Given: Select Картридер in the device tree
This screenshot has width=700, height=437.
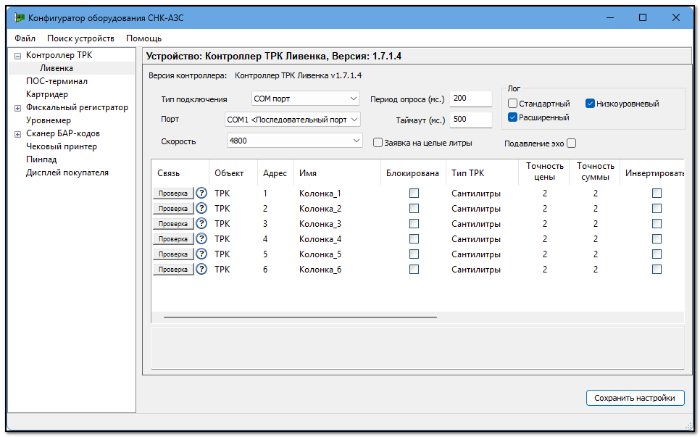Looking at the screenshot, I should [x=47, y=94].
